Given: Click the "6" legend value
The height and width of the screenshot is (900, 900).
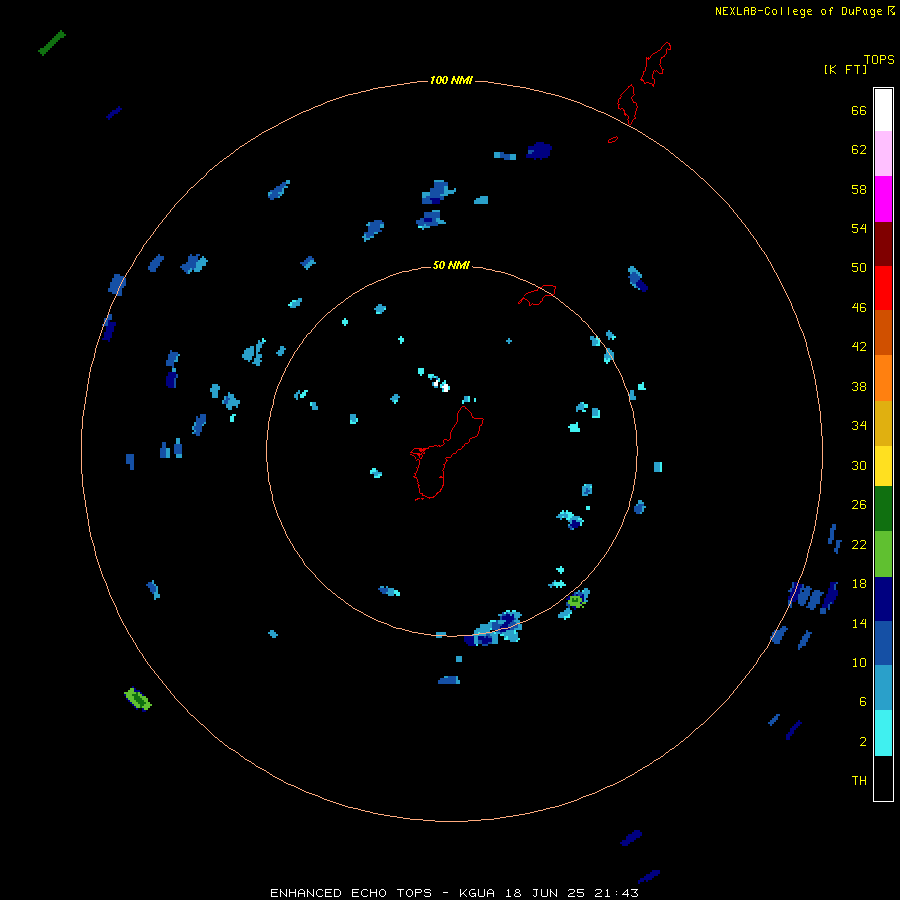Looking at the screenshot, I should (863, 702).
